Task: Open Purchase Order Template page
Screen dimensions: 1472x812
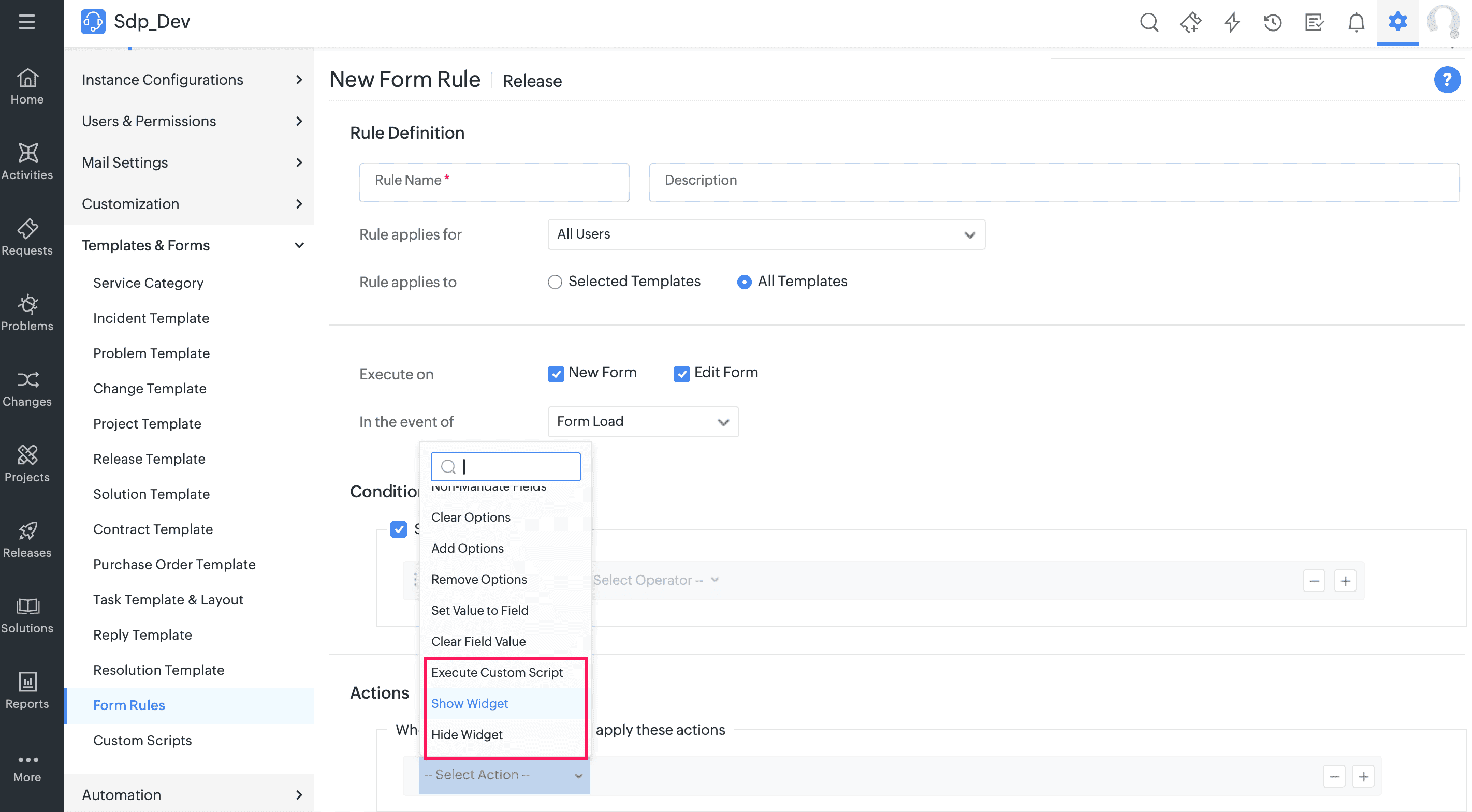Action: pos(174,564)
